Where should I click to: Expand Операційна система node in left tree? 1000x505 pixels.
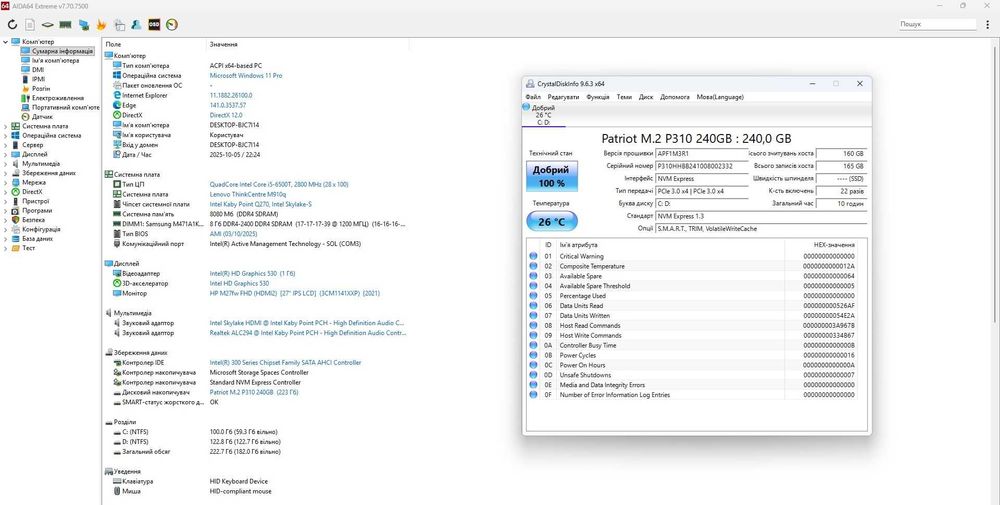click(5, 135)
